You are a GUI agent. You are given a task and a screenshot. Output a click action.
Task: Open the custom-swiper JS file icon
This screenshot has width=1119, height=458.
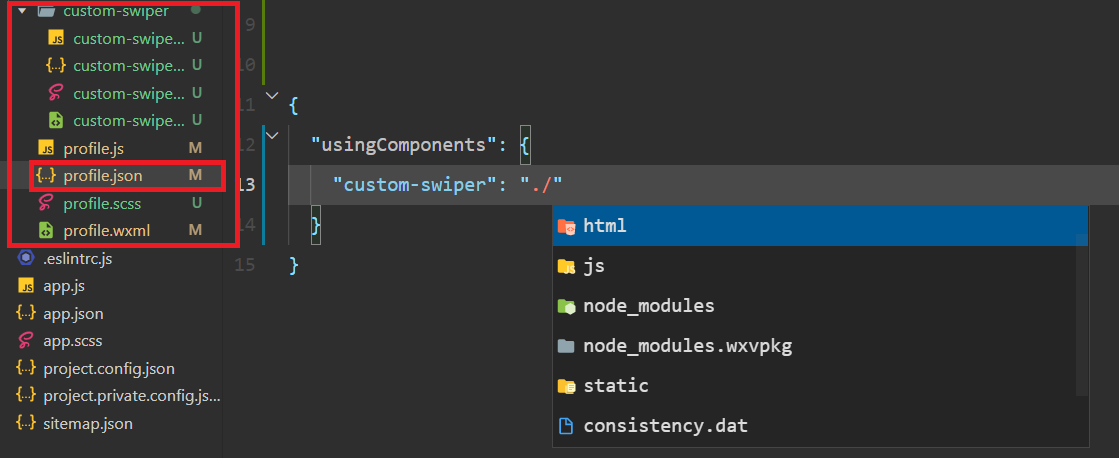[x=56, y=39]
